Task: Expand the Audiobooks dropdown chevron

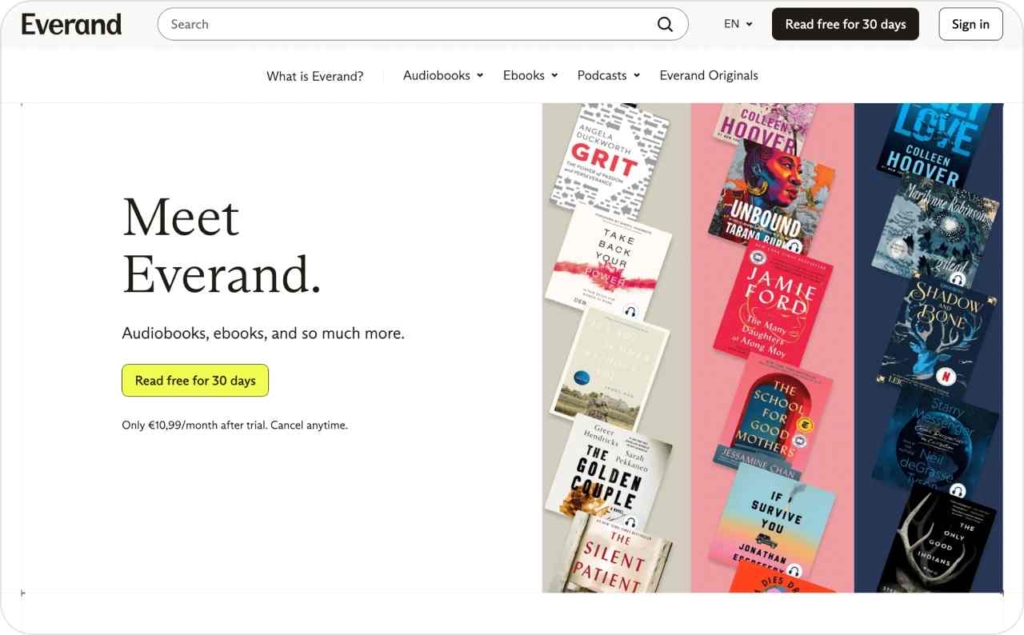Action: pos(479,75)
